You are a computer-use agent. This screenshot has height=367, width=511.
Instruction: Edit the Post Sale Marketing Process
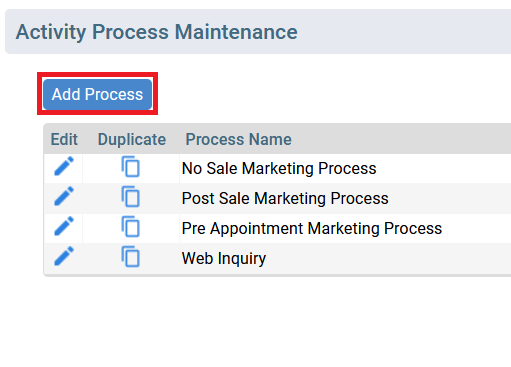[x=64, y=196]
